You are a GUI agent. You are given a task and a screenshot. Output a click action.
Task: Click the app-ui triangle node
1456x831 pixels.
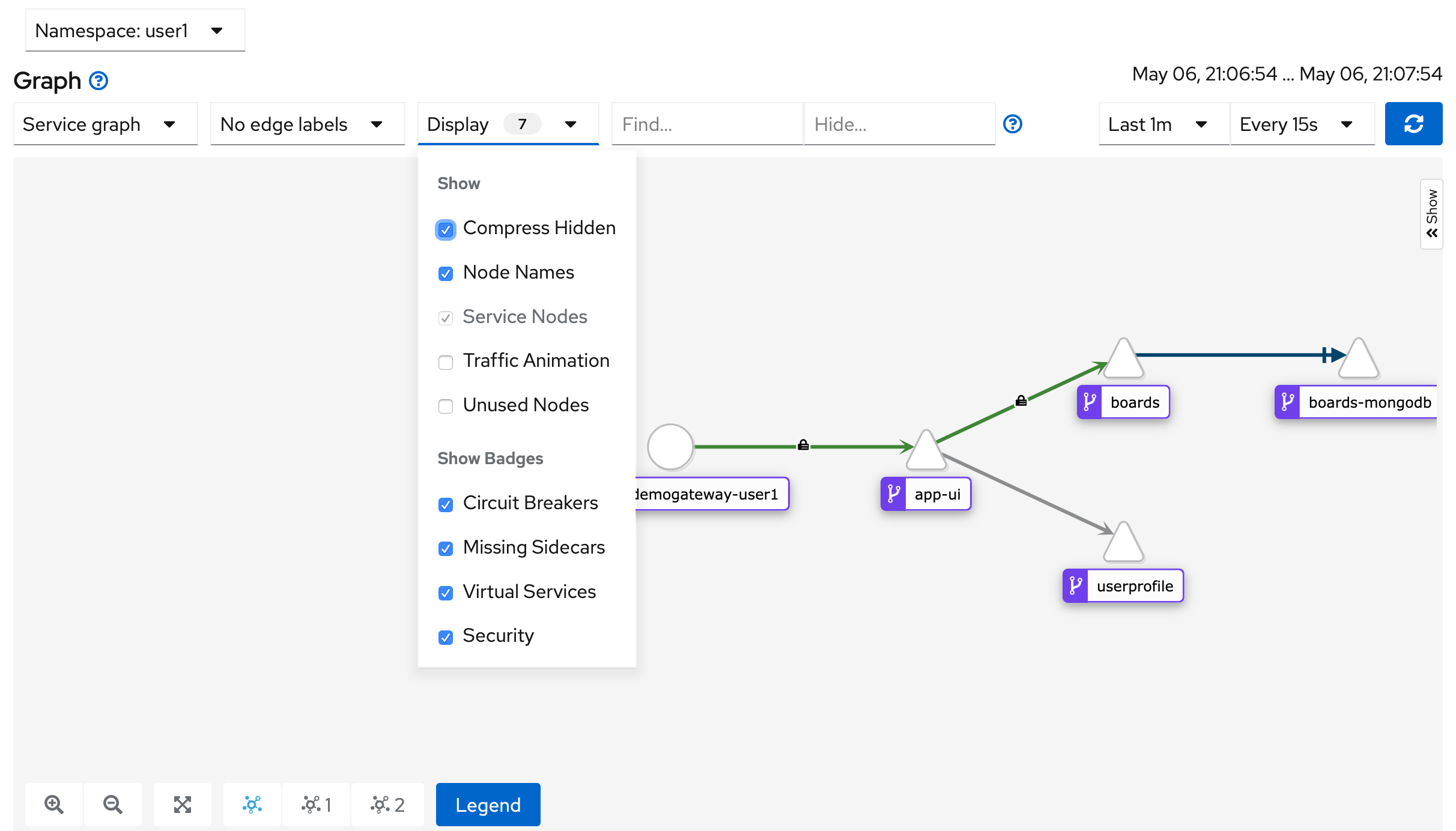926,452
